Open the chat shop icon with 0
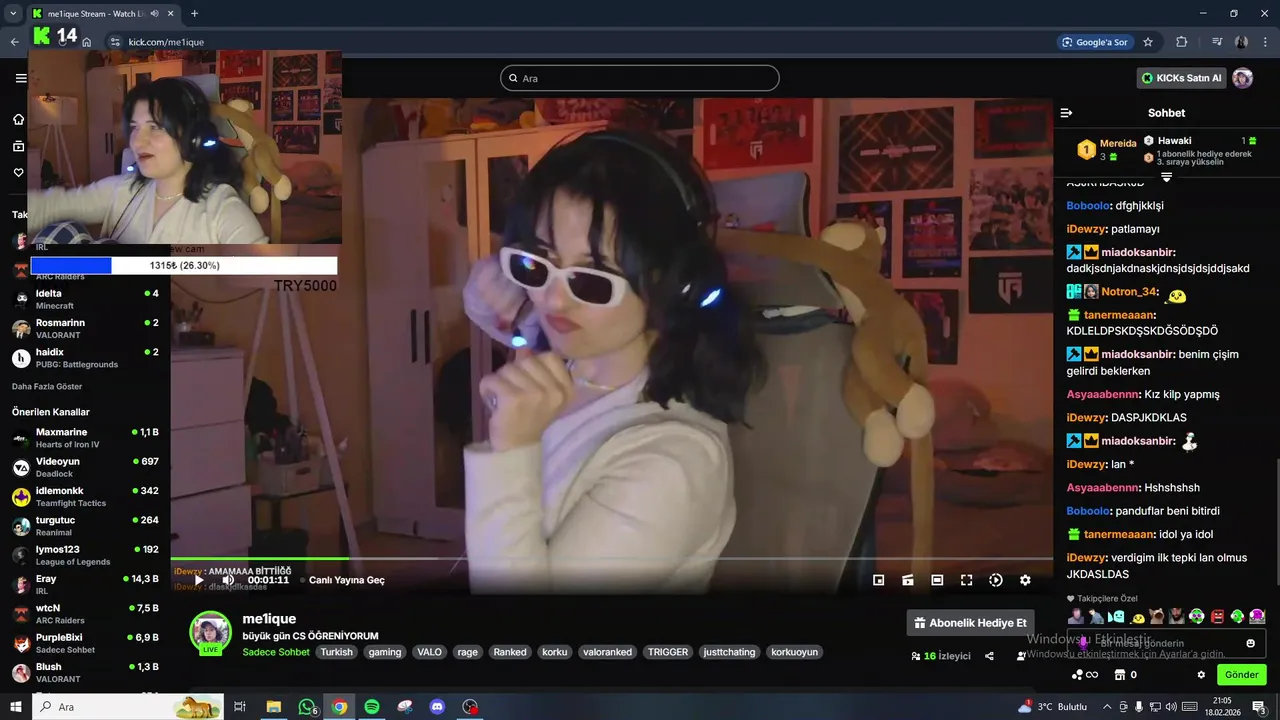The image size is (1280, 720). (x=1125, y=675)
